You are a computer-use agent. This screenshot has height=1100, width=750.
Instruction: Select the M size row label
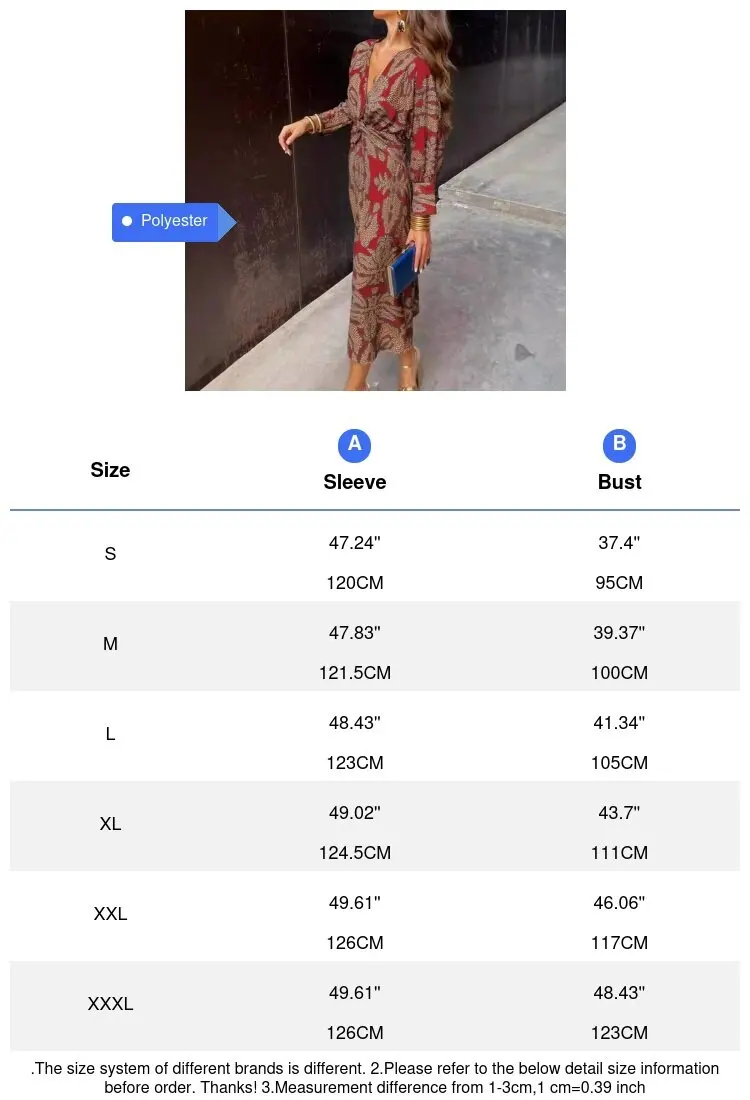pos(110,643)
